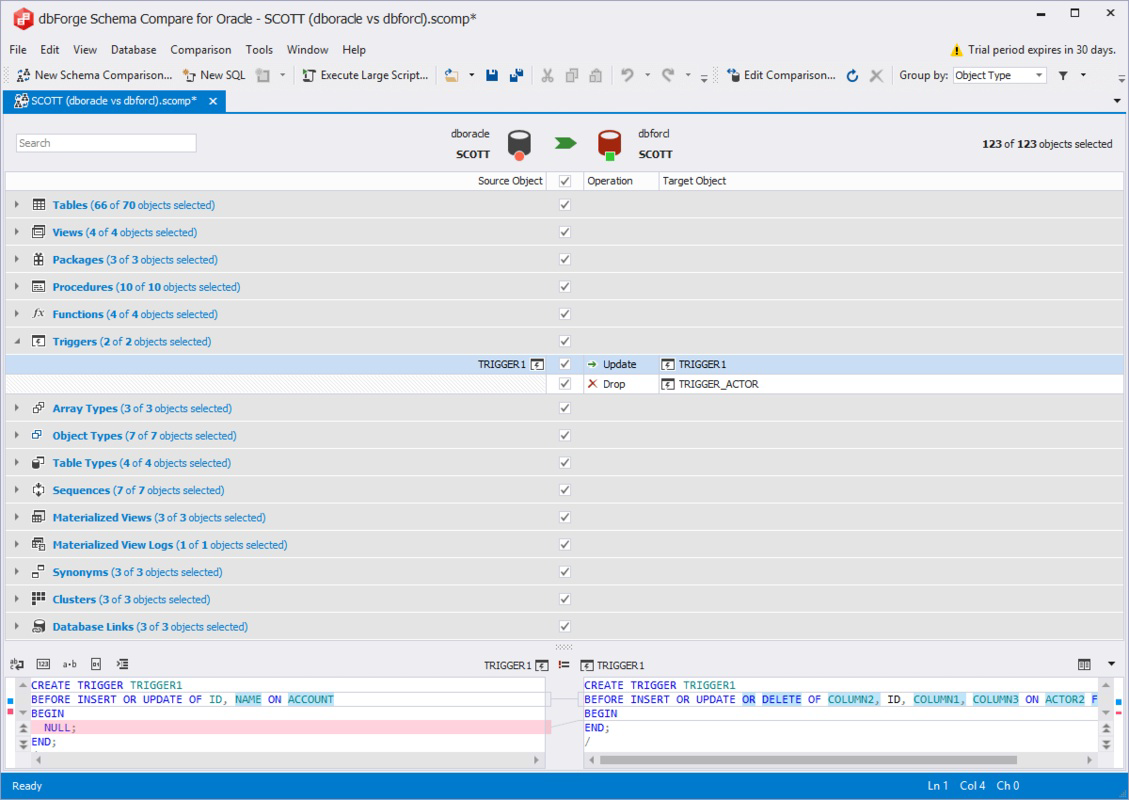This screenshot has width=1129, height=800.
Task: Open the Help menu
Action: [354, 50]
